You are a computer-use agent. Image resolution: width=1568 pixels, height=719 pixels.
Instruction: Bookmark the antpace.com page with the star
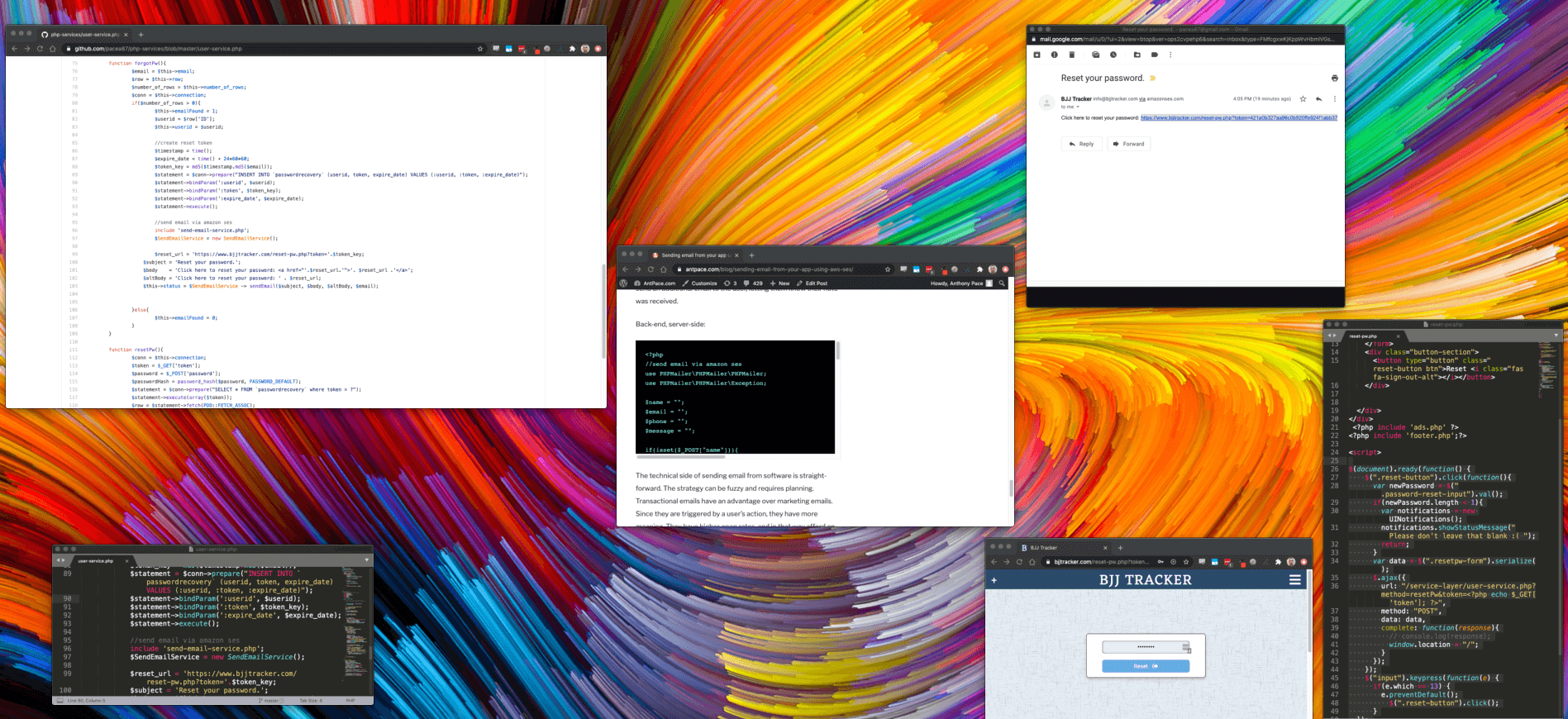tap(888, 269)
